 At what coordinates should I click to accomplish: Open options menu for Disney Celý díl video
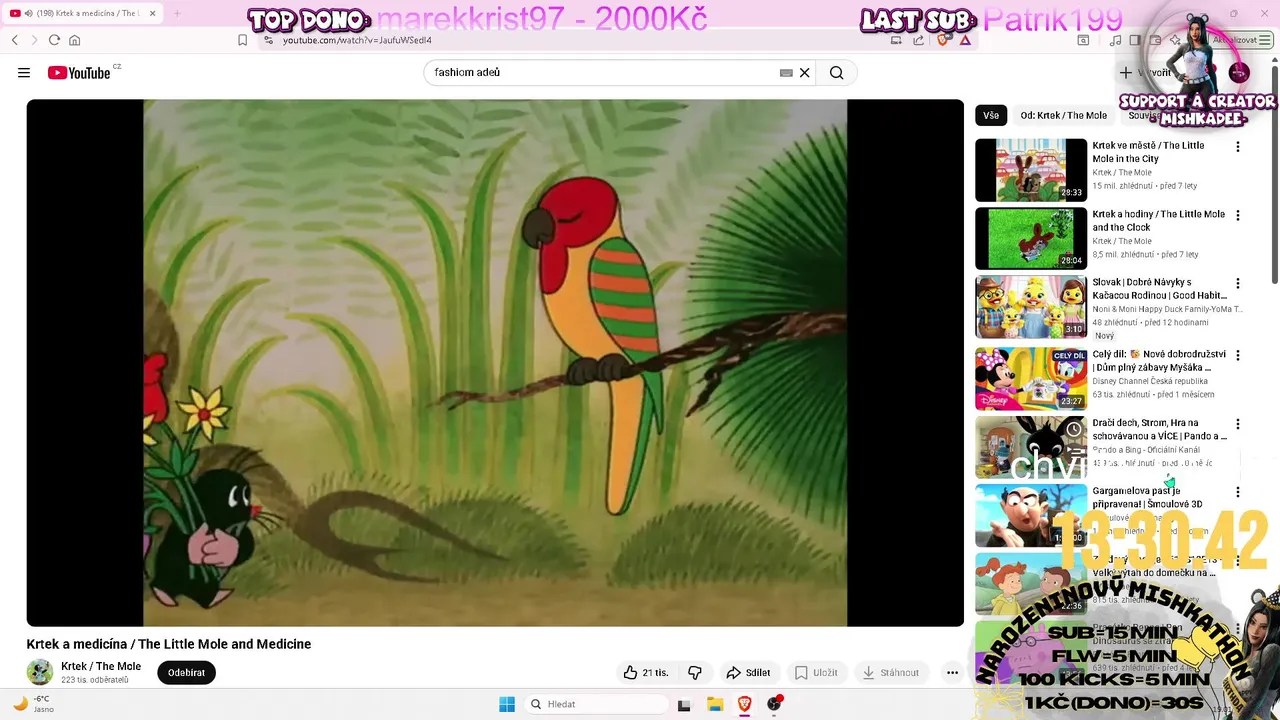[x=1238, y=355]
